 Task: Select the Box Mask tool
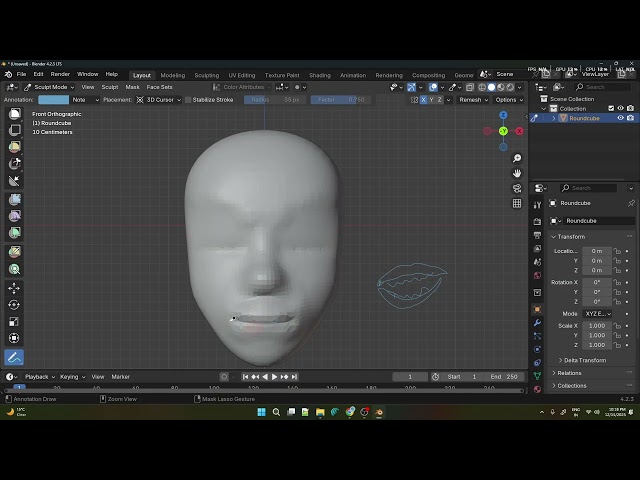[15, 113]
